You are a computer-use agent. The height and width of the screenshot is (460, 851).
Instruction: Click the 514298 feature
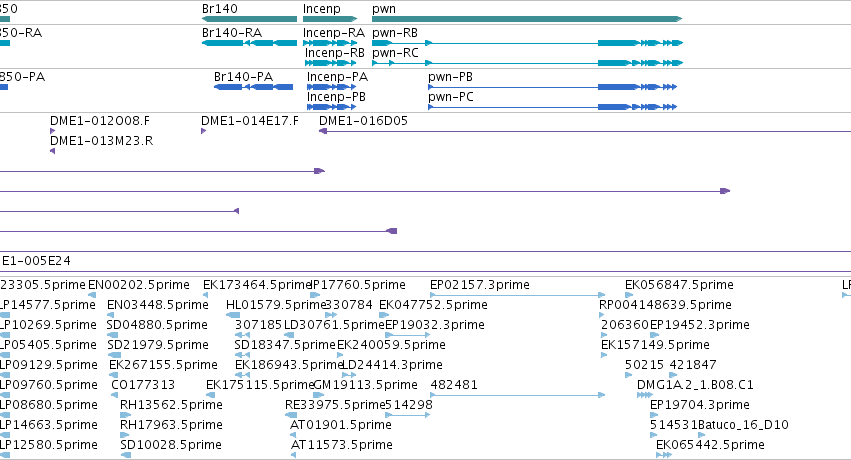(x=408, y=415)
